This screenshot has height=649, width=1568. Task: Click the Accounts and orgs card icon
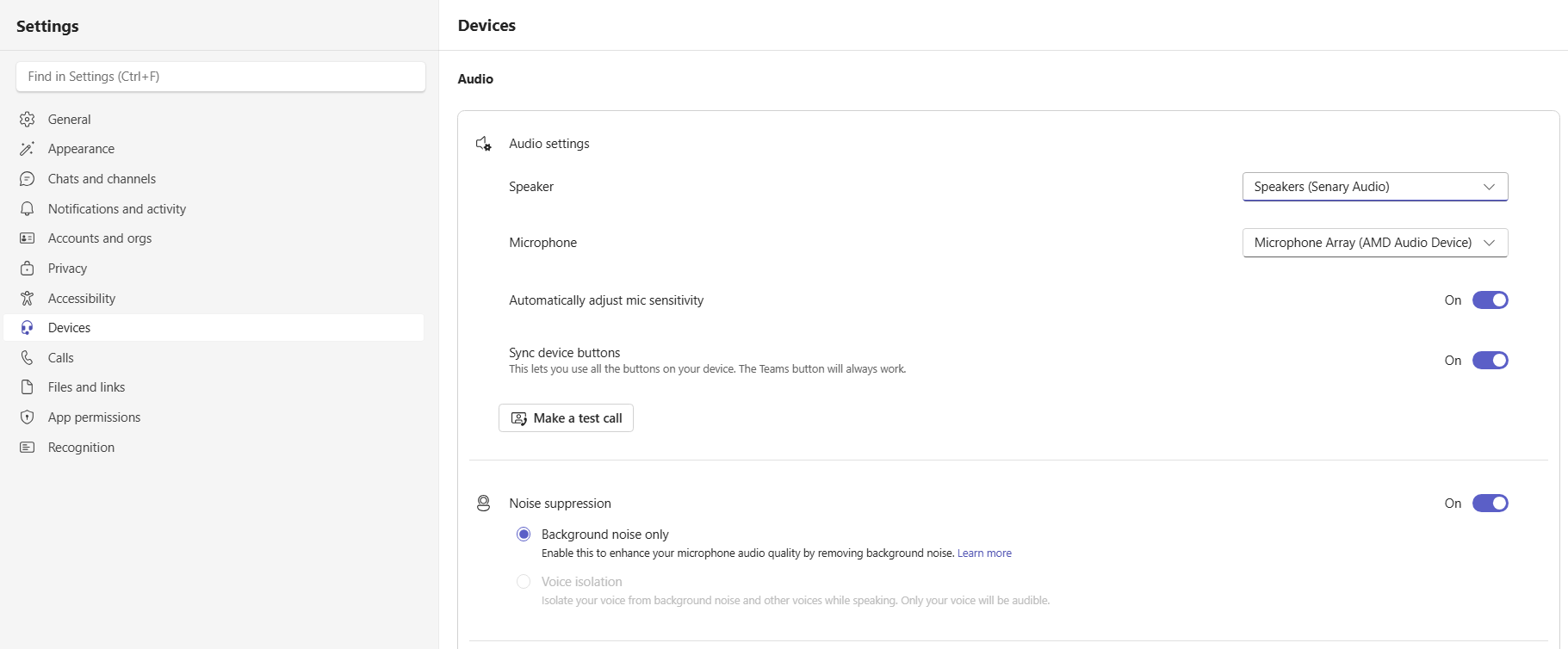28,238
